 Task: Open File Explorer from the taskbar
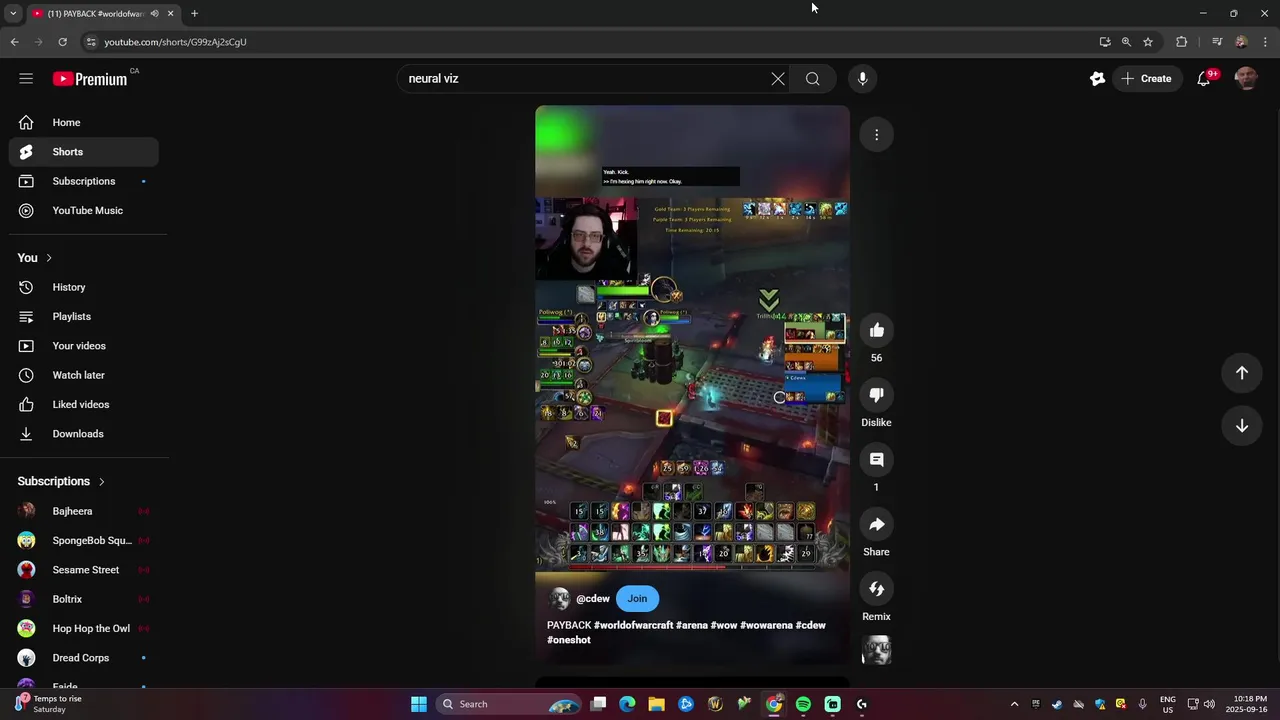coord(656,704)
